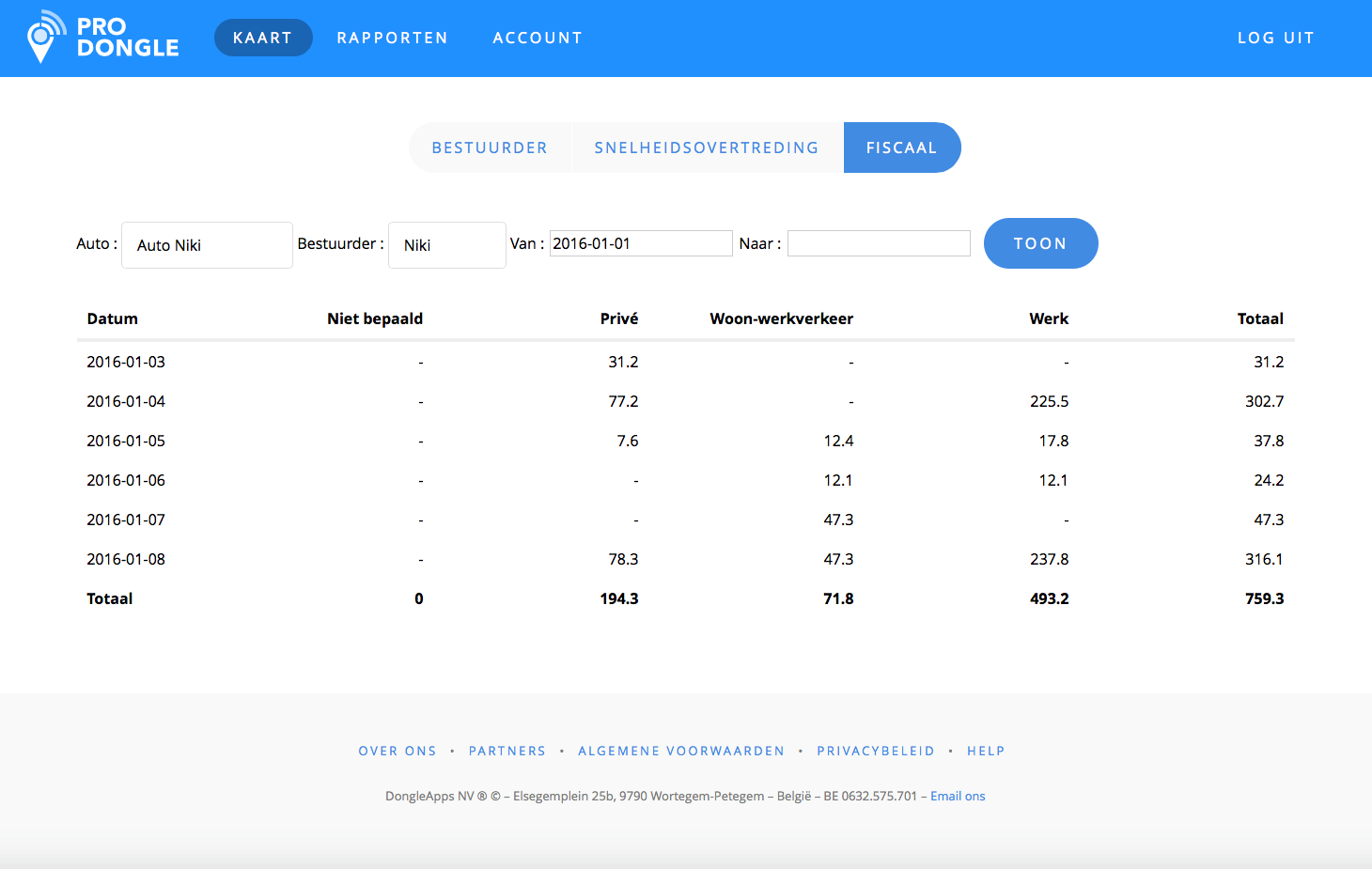Viewport: 1372px width, 869px height.
Task: Focus the empty Naar date field
Action: 879,243
